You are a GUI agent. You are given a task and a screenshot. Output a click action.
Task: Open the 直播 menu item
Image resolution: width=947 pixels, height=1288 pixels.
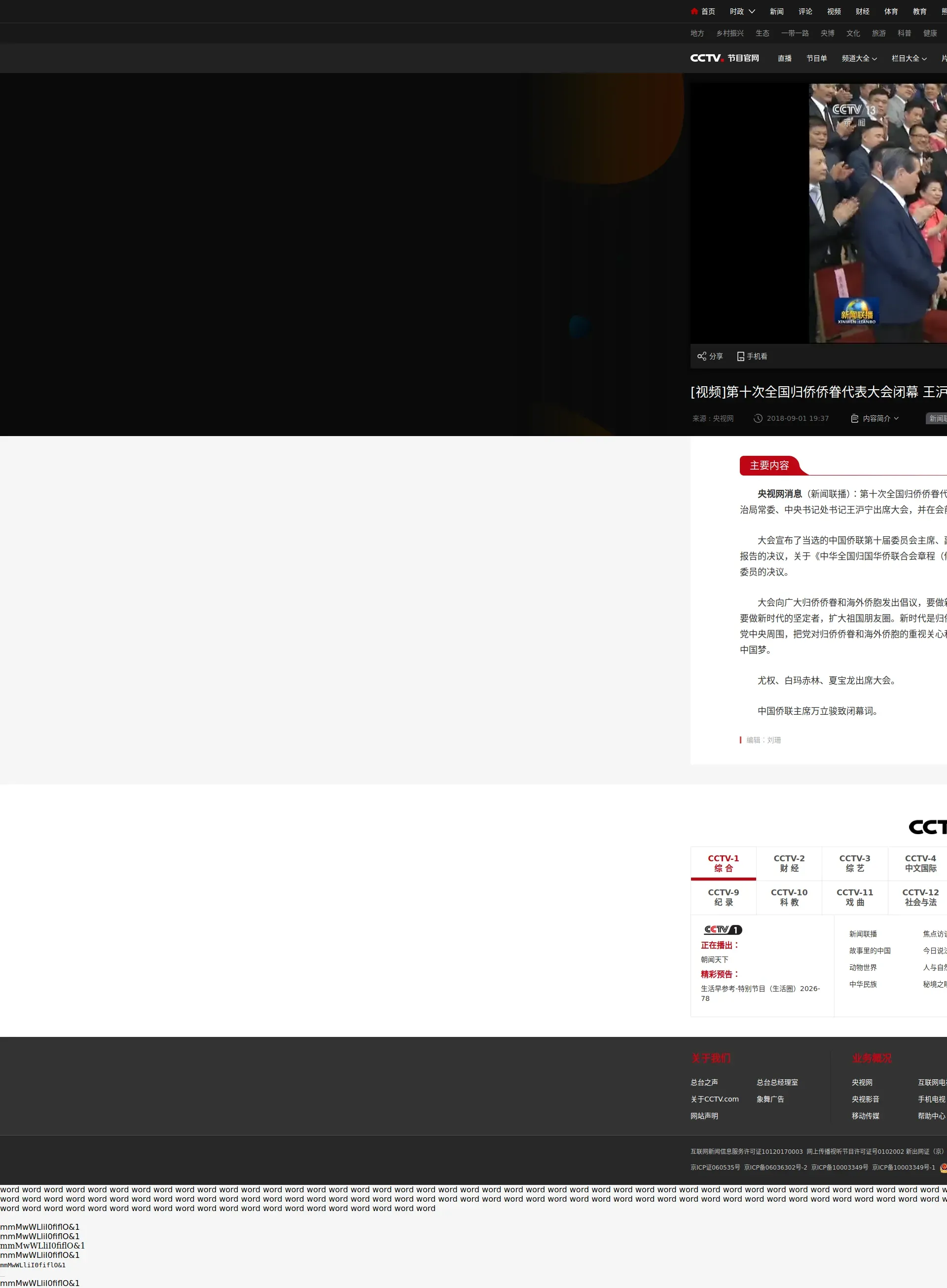coord(784,58)
